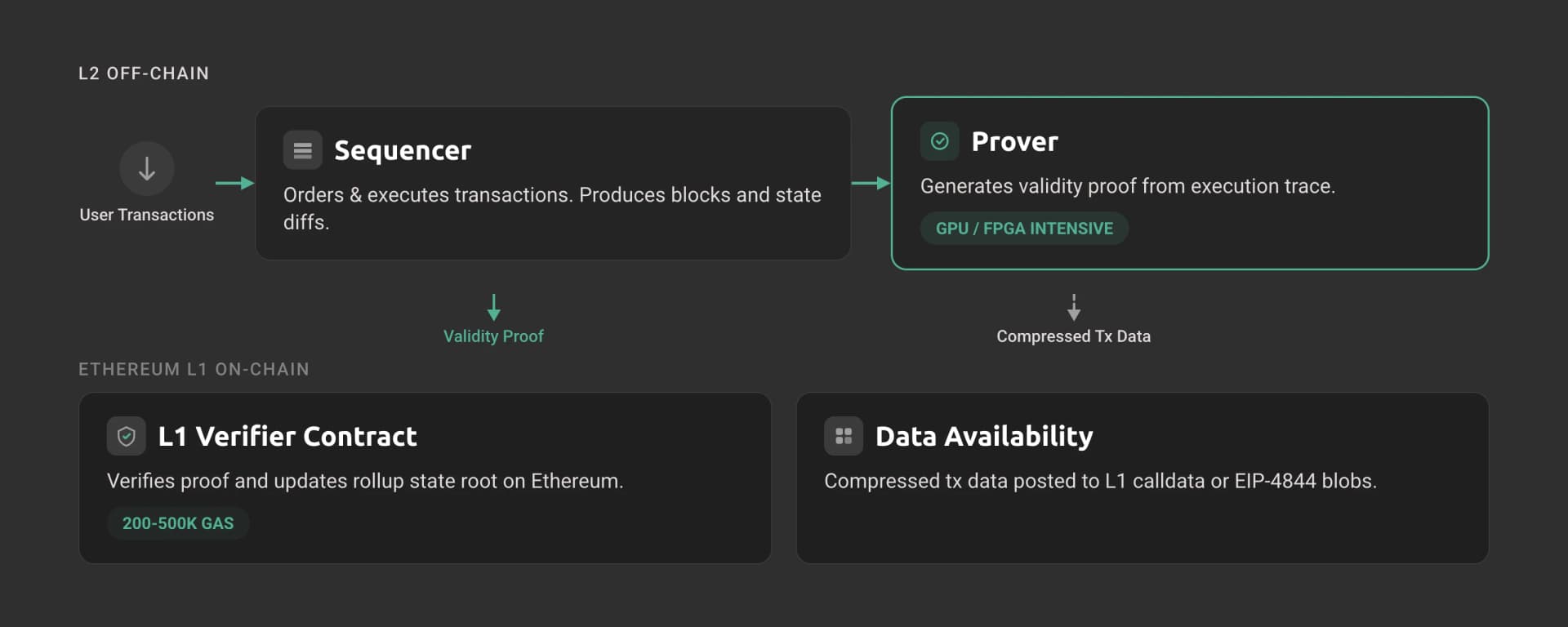Click arrow between Sequencer and Prover
Image resolution: width=1568 pixels, height=627 pixels.
(x=870, y=183)
